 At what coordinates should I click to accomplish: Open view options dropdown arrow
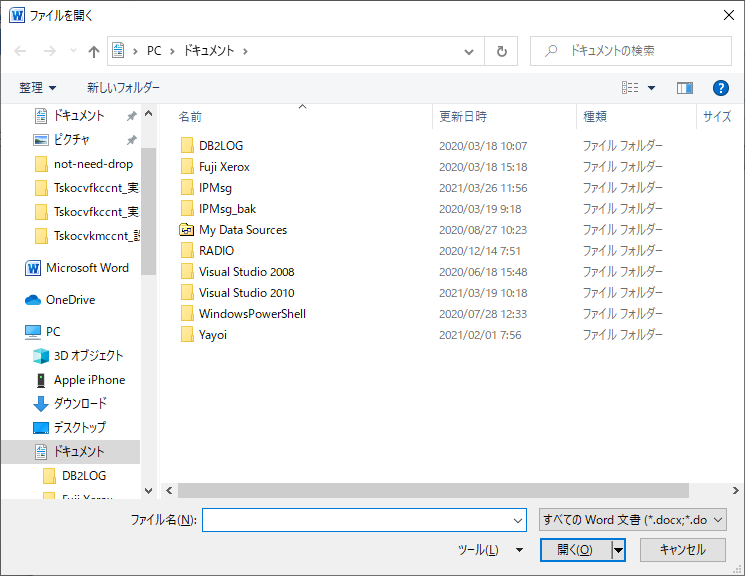click(x=651, y=87)
